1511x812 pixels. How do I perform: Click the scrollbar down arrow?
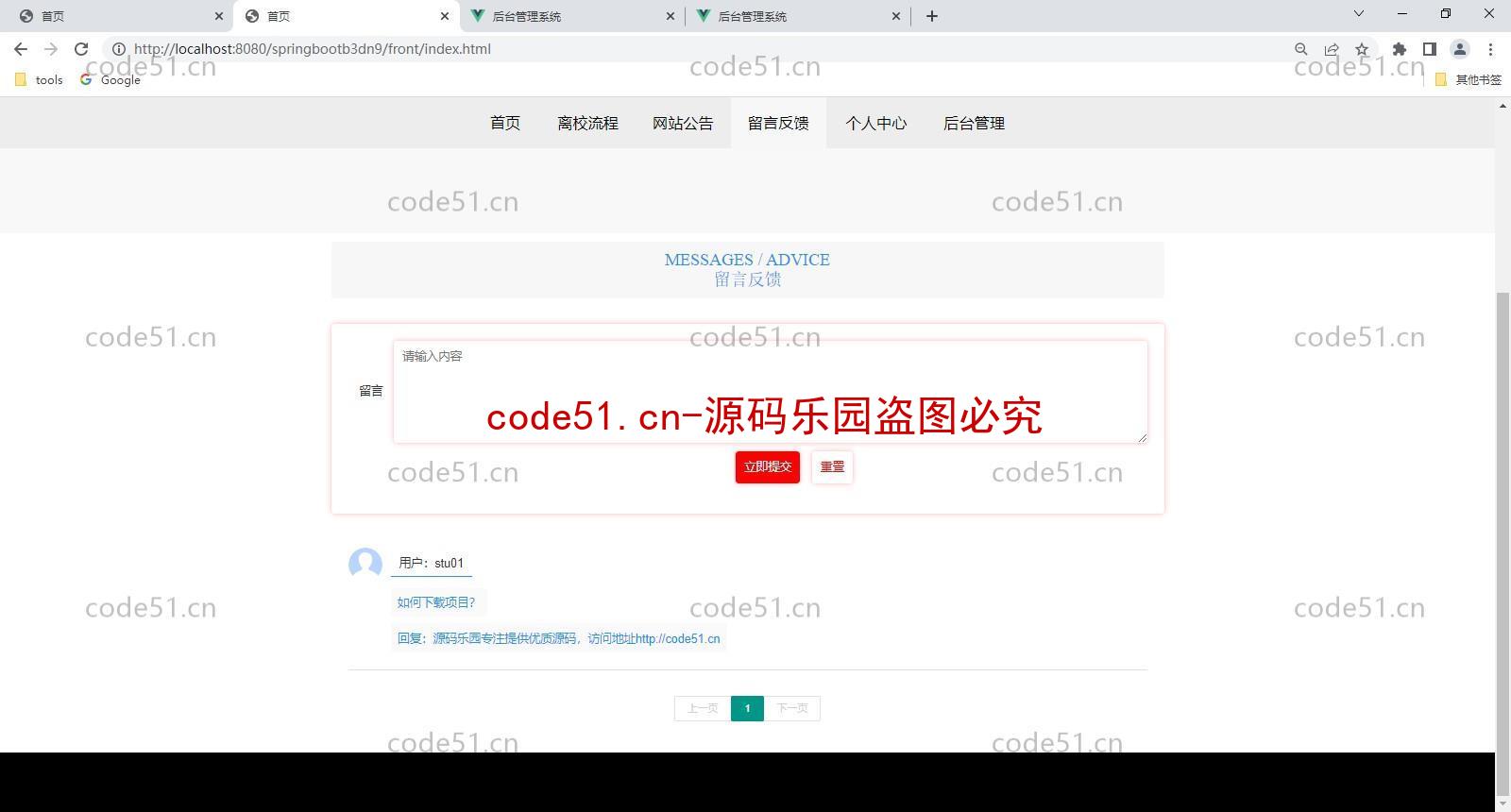(1503, 804)
